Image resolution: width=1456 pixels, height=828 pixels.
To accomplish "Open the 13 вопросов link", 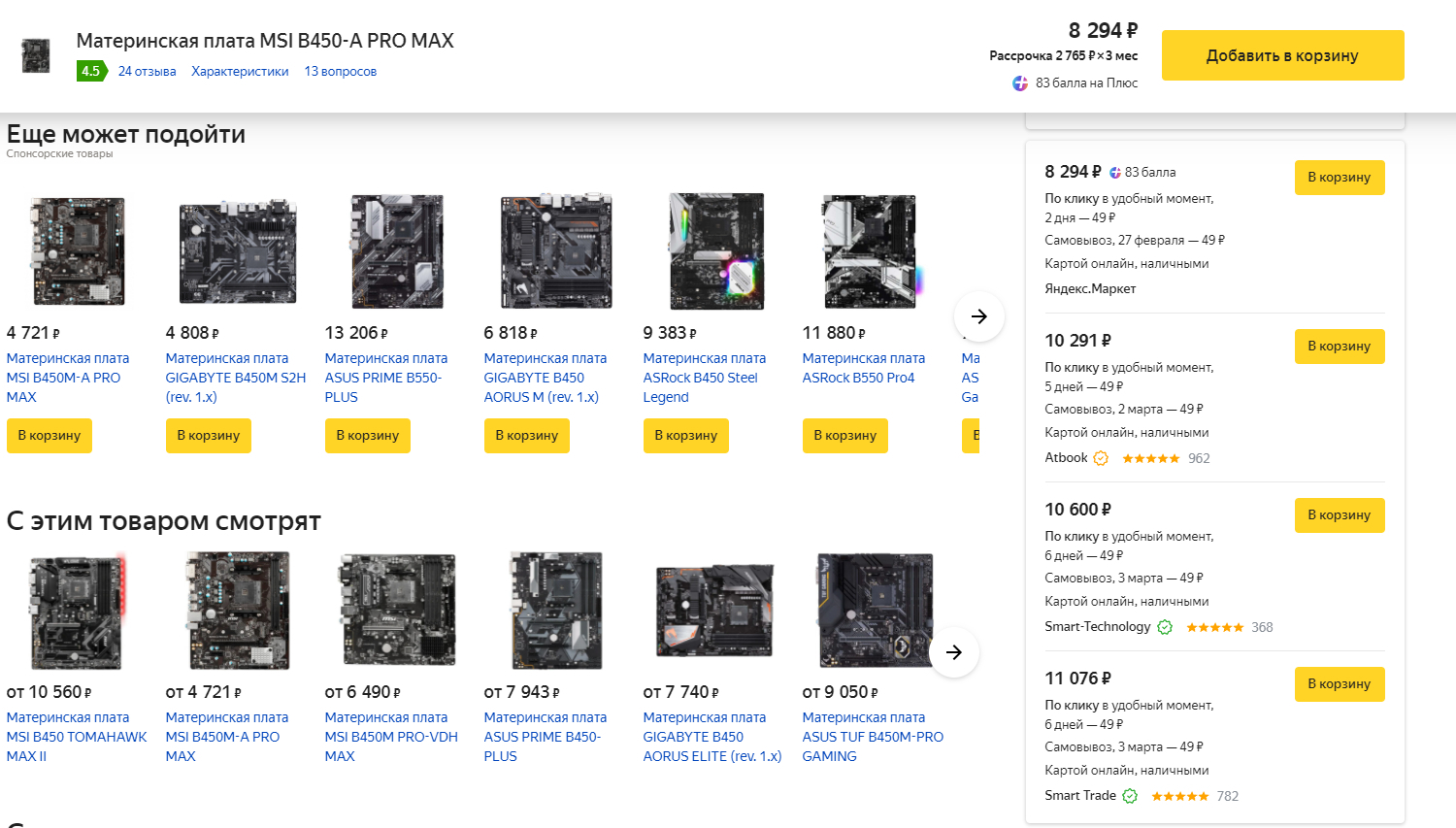I will 341,71.
